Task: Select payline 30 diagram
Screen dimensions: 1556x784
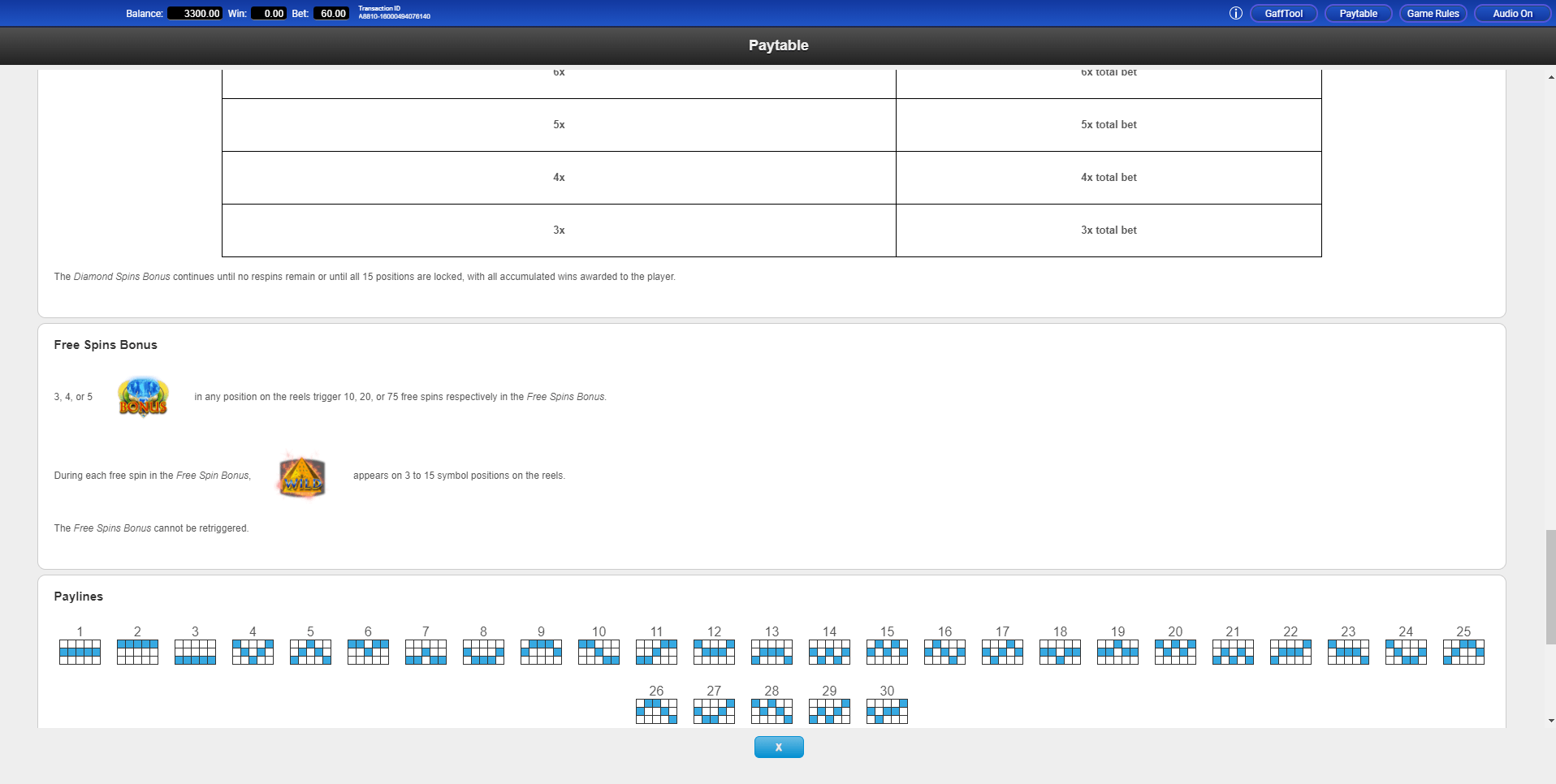Action: (x=887, y=711)
